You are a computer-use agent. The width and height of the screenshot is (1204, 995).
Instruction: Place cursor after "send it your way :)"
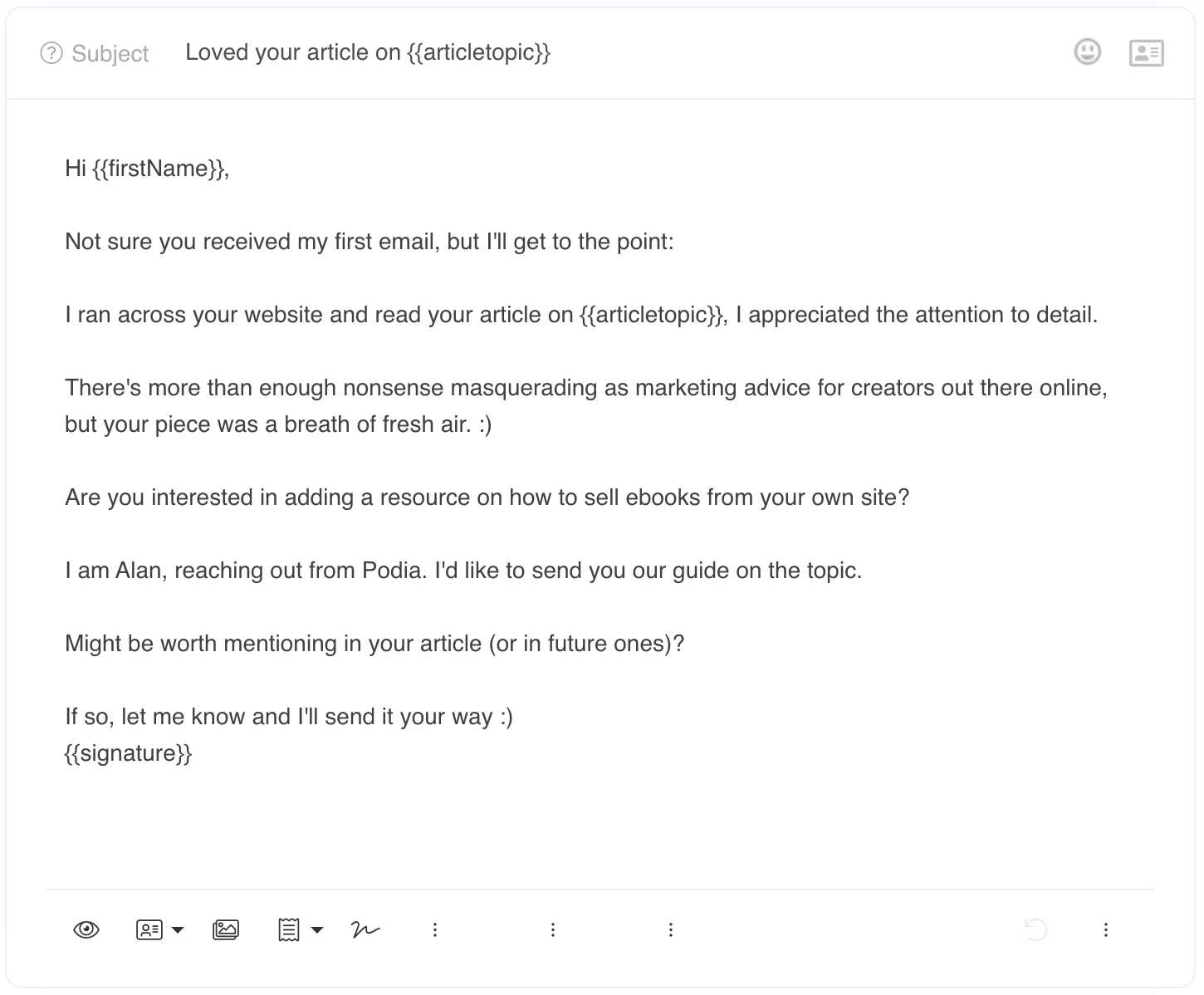515,717
